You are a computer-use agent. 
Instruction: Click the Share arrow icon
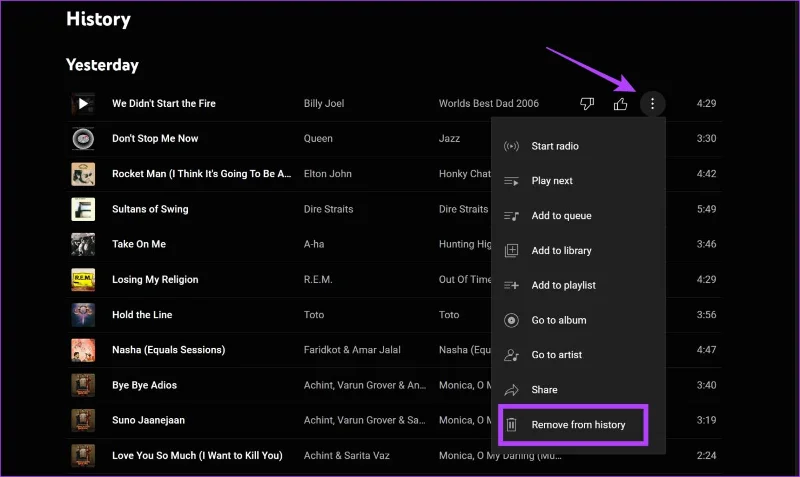pyautogui.click(x=511, y=390)
